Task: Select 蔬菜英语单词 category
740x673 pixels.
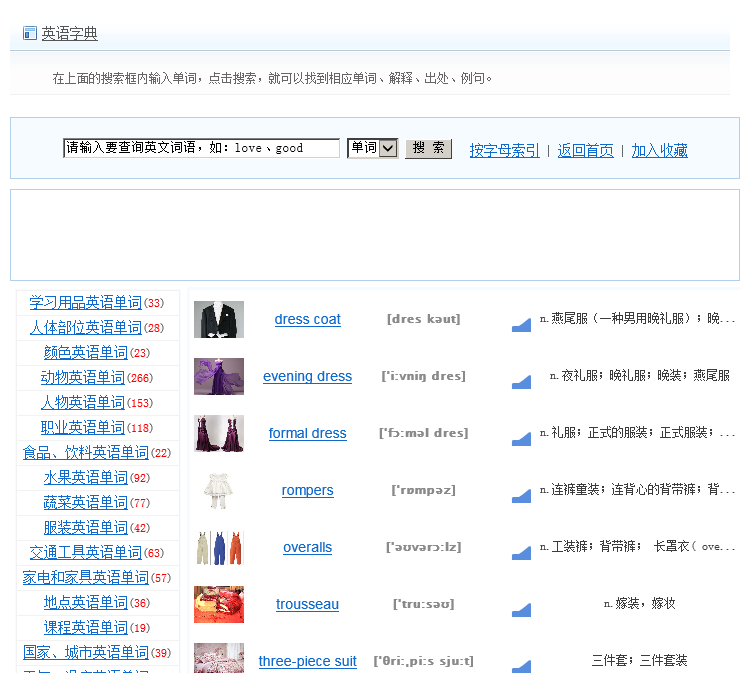Action: point(85,503)
